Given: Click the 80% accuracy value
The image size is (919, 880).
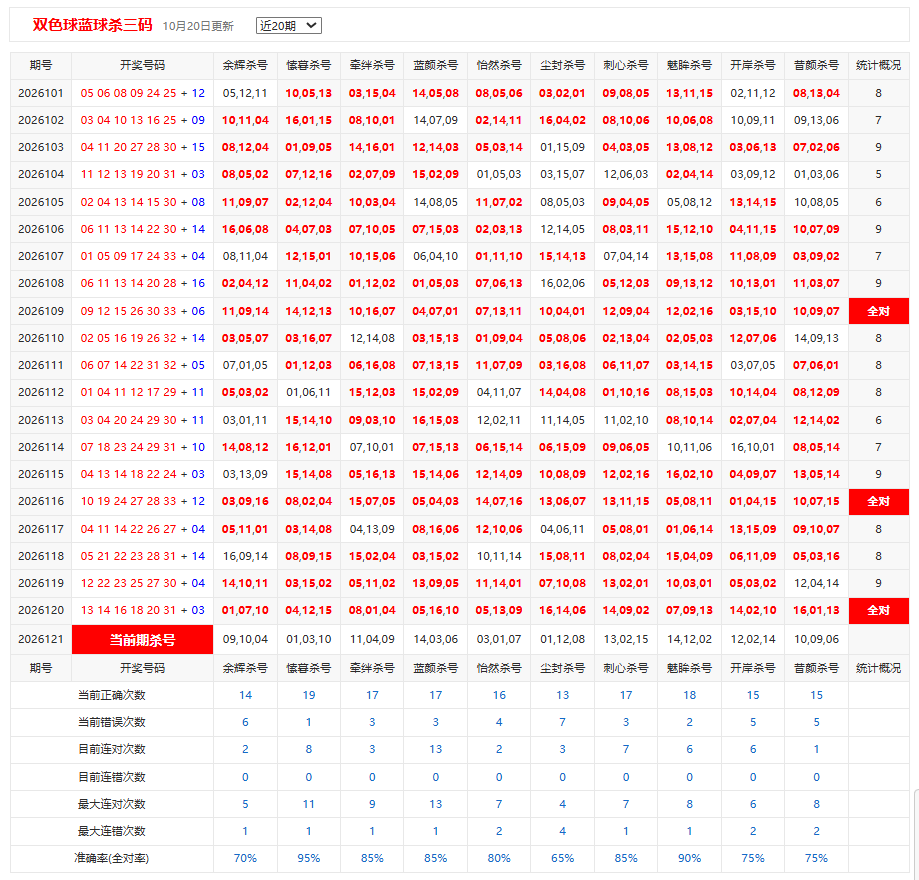Looking at the screenshot, I should point(499,858).
